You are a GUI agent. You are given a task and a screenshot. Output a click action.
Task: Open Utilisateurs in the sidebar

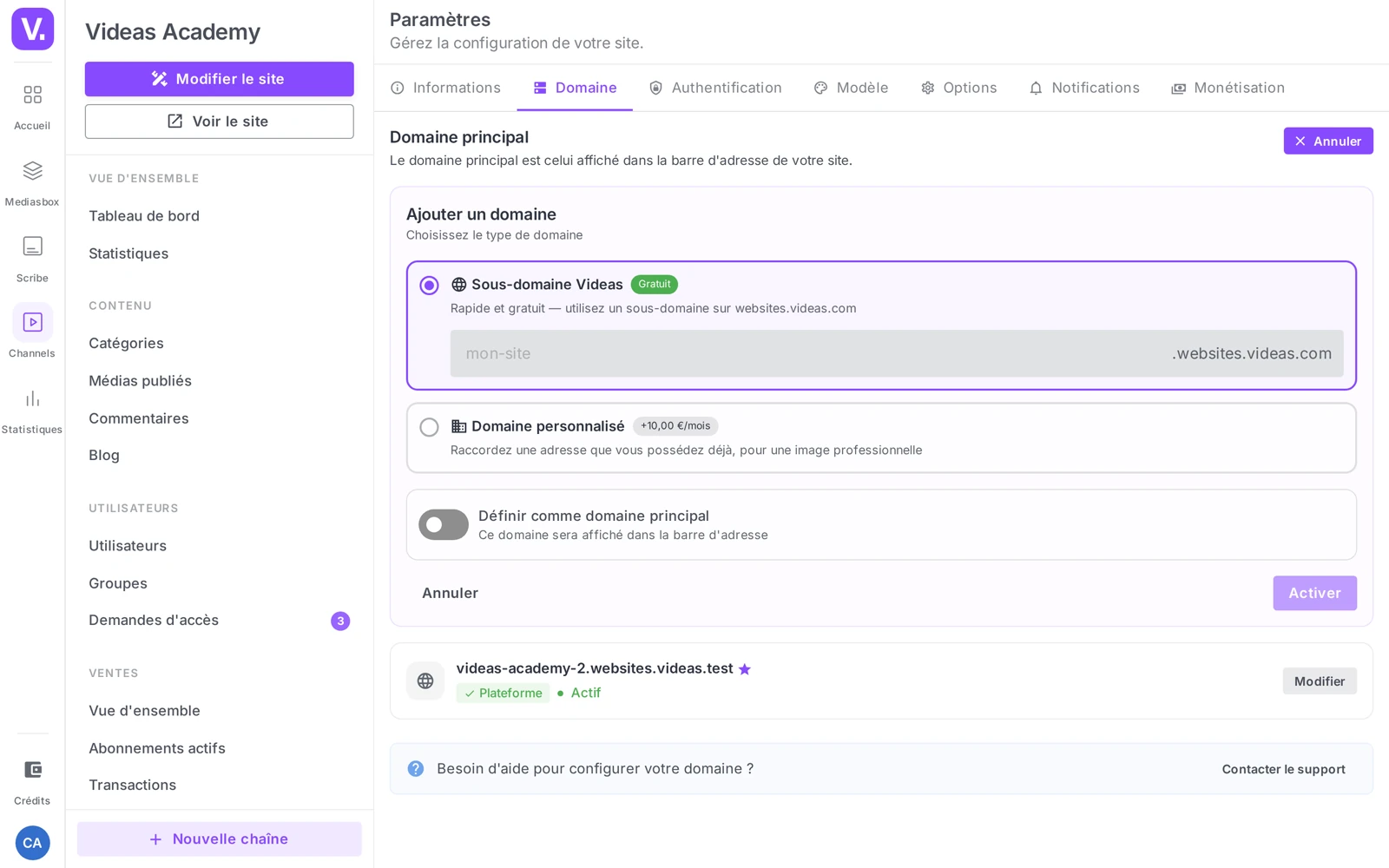pos(128,546)
